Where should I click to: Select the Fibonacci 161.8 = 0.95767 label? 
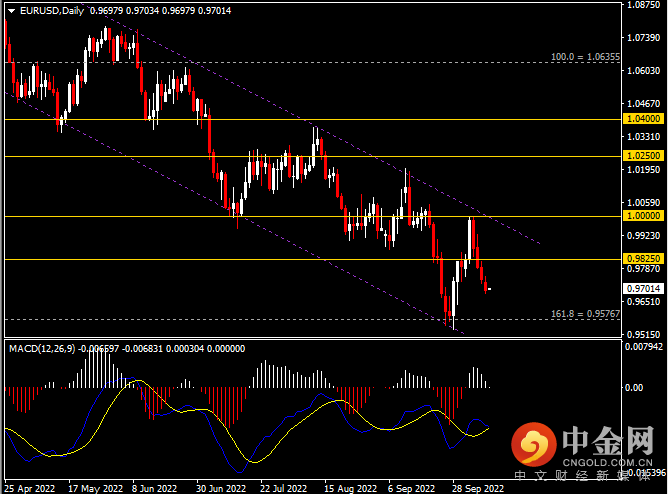(585, 314)
